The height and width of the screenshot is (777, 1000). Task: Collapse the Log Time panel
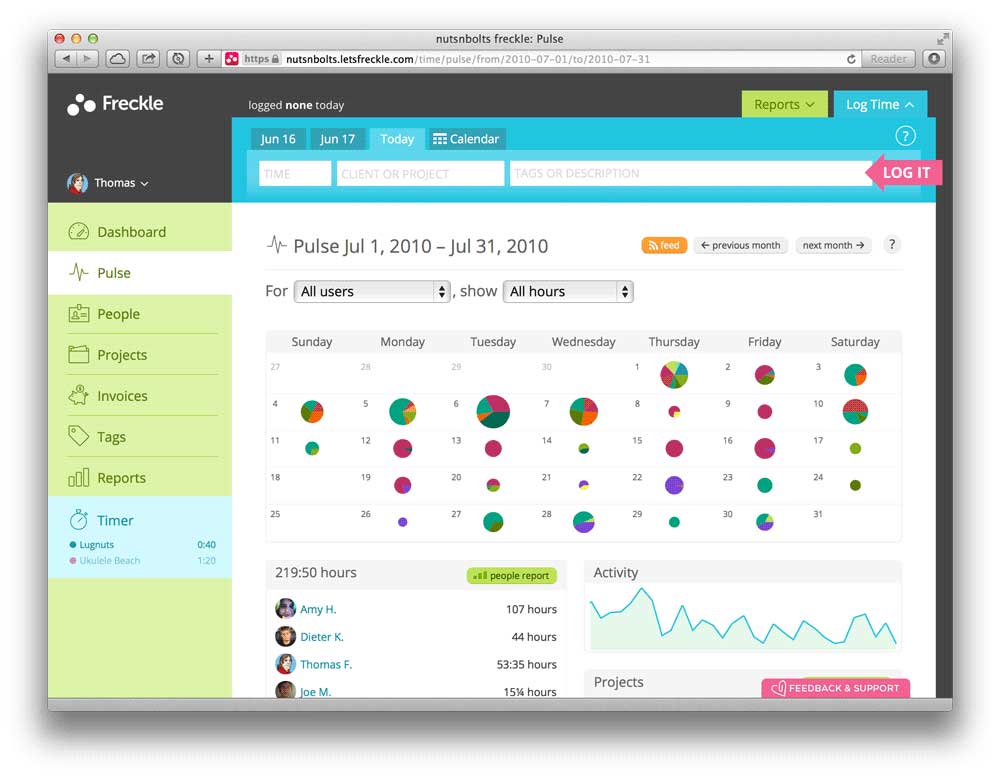click(x=880, y=104)
